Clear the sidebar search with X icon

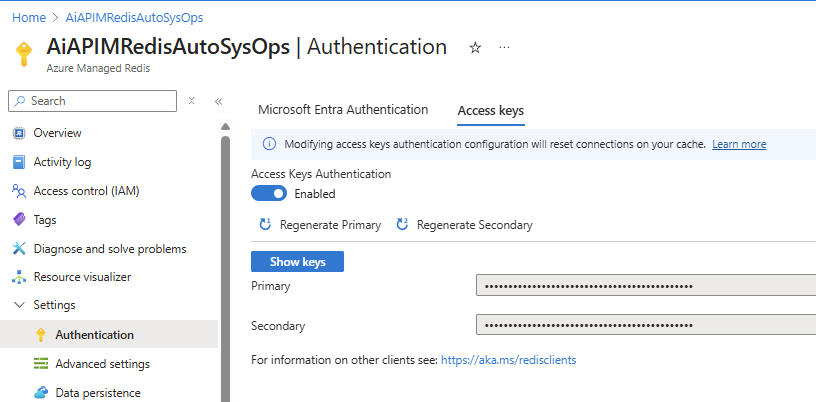pos(192,100)
